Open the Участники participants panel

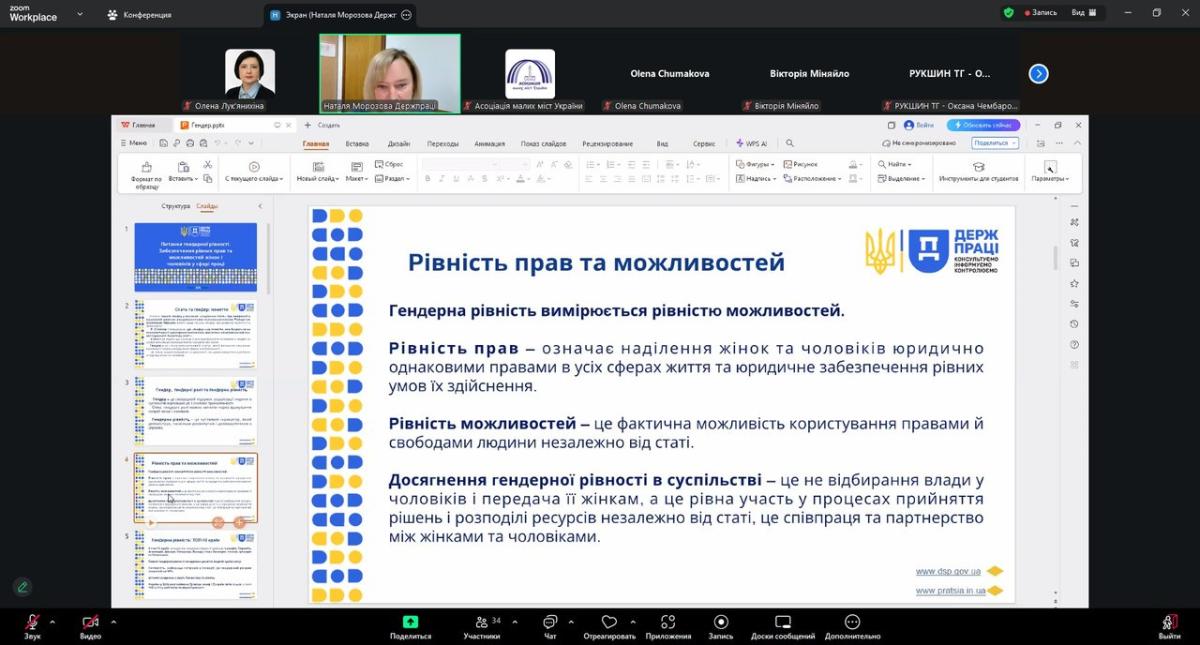click(482, 622)
